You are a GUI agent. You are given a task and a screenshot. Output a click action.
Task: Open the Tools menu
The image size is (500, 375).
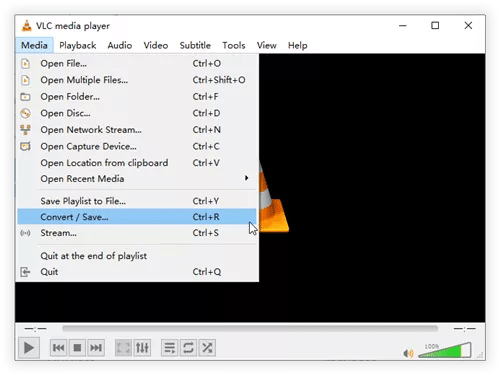234,45
